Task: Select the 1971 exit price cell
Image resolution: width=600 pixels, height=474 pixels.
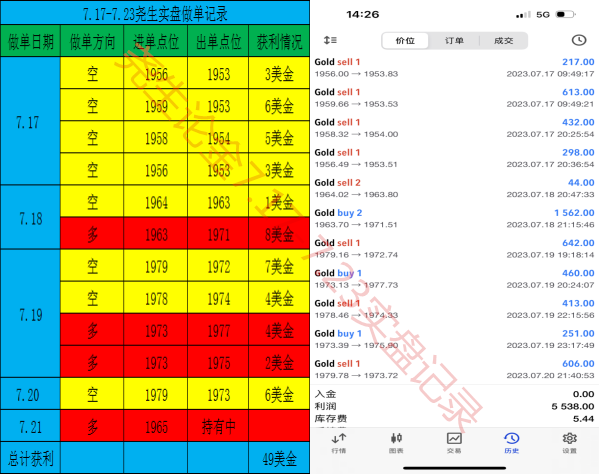Action: [218, 233]
